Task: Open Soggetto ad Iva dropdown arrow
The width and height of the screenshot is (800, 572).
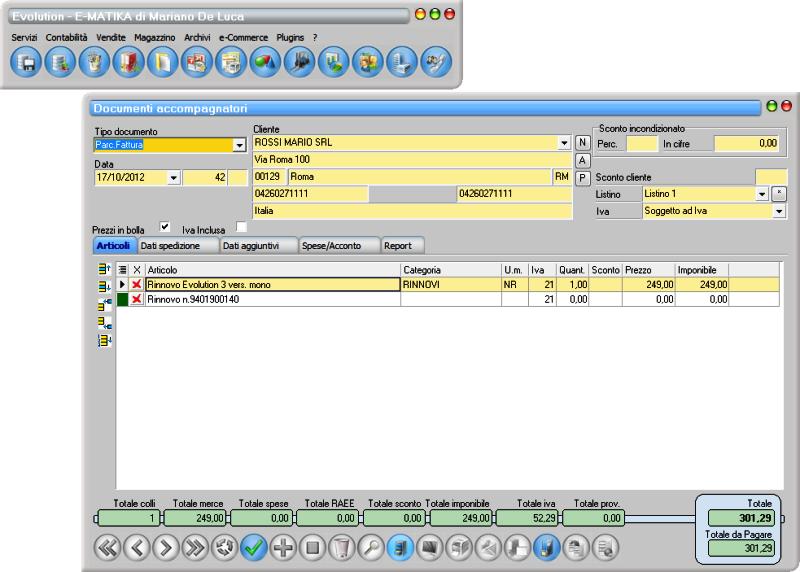Action: (779, 211)
